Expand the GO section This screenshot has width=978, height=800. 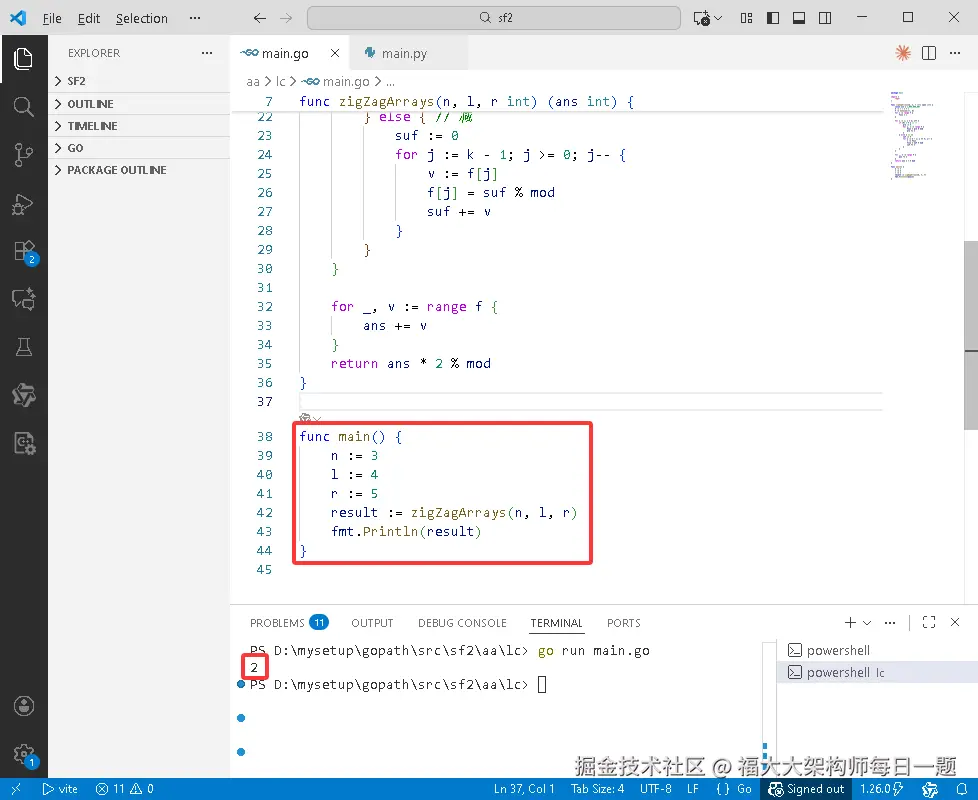point(139,148)
